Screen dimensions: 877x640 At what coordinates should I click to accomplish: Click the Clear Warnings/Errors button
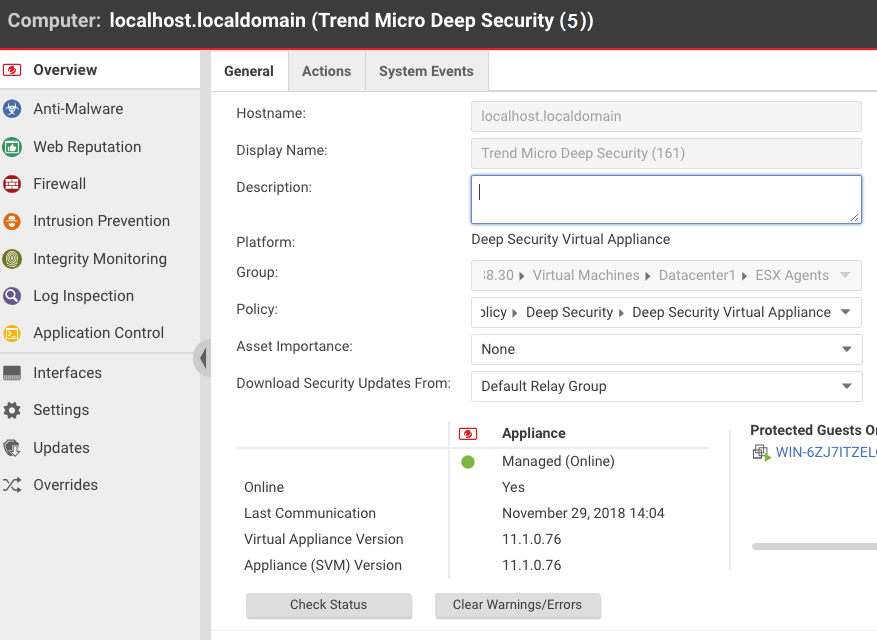517,605
